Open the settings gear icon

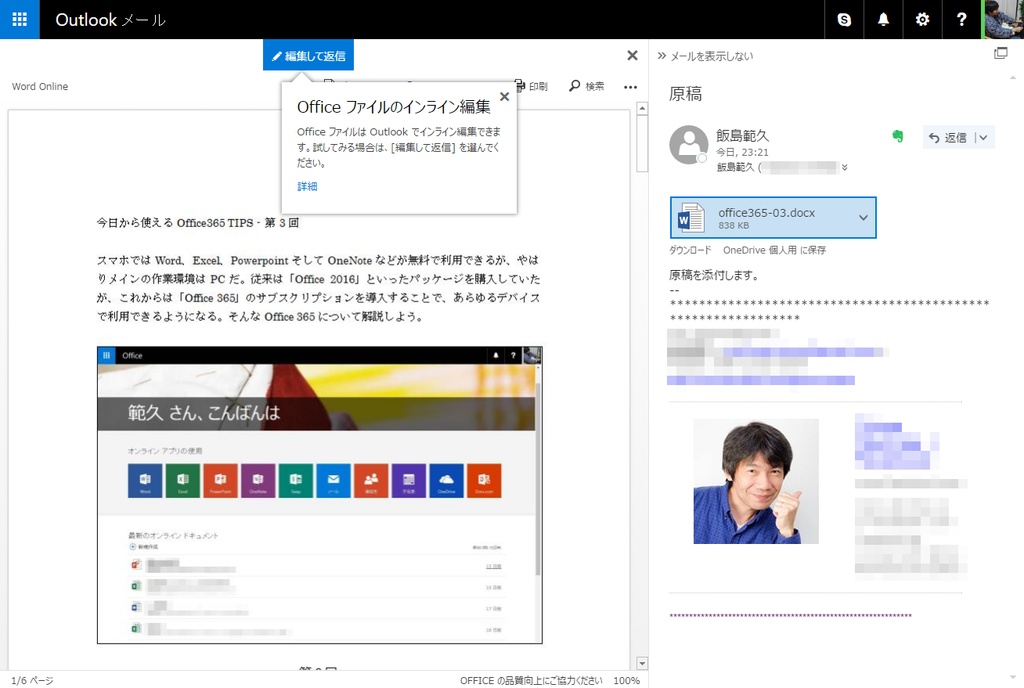922,20
